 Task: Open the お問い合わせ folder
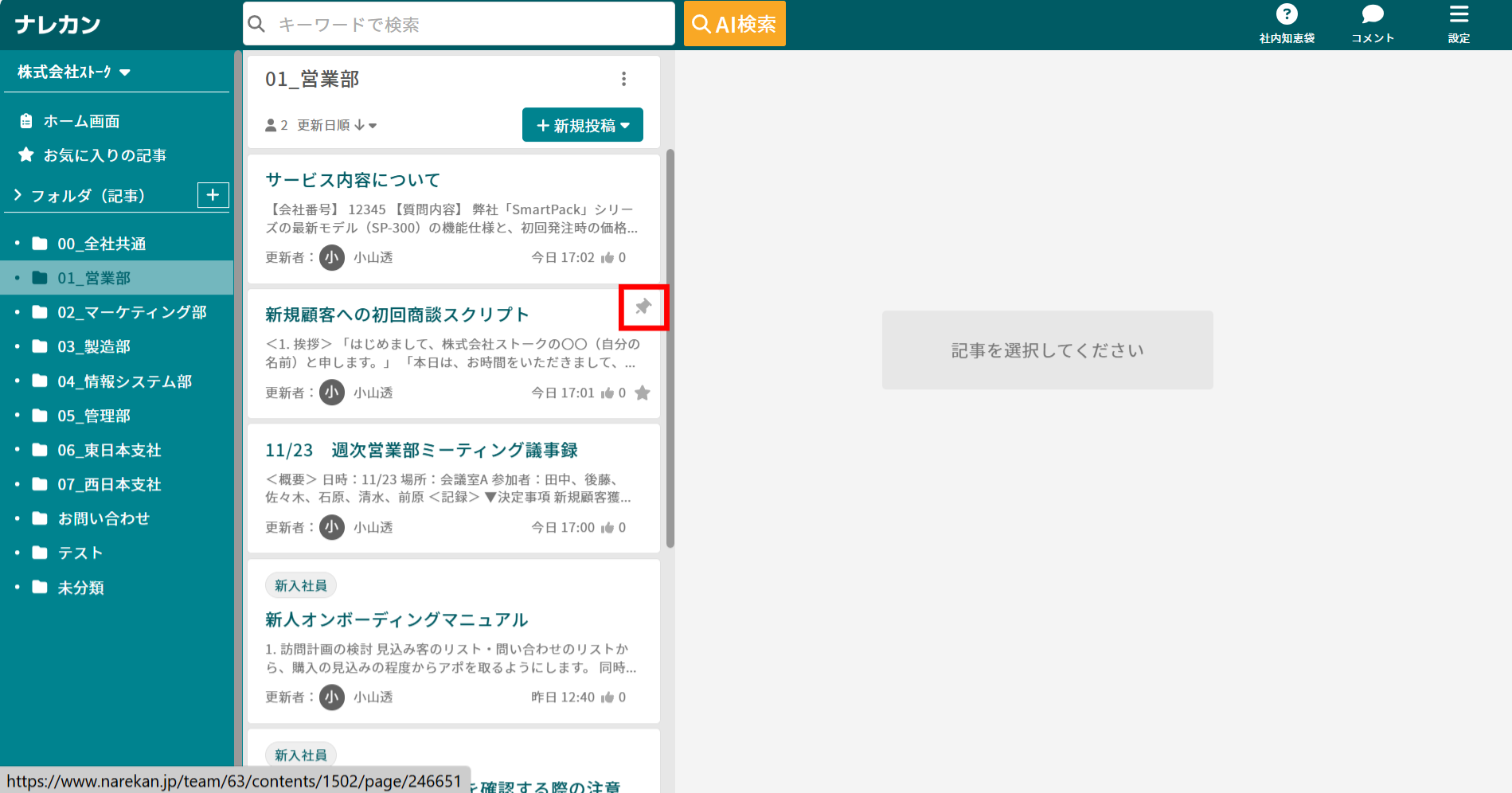[104, 518]
